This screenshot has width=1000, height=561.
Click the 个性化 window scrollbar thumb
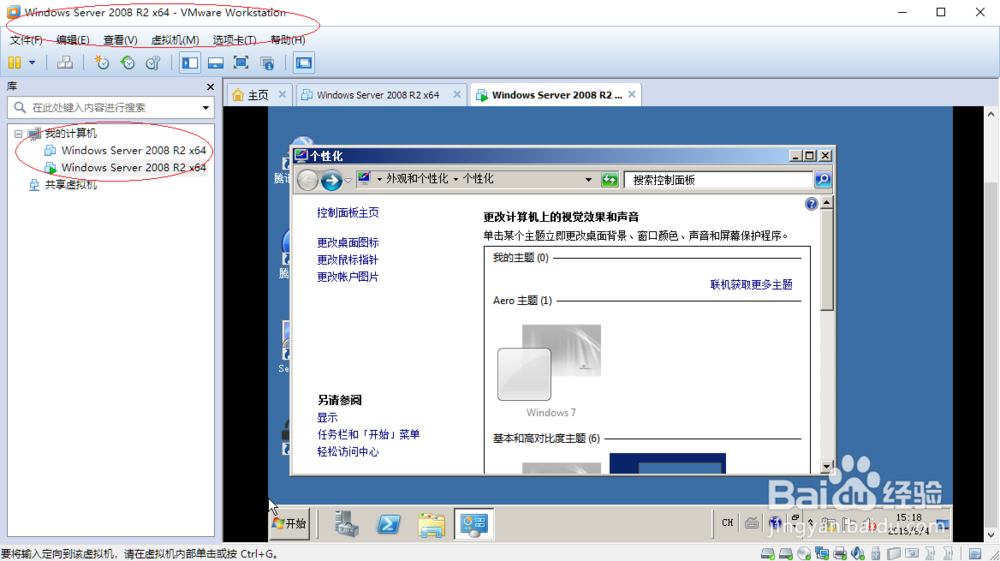point(827,260)
